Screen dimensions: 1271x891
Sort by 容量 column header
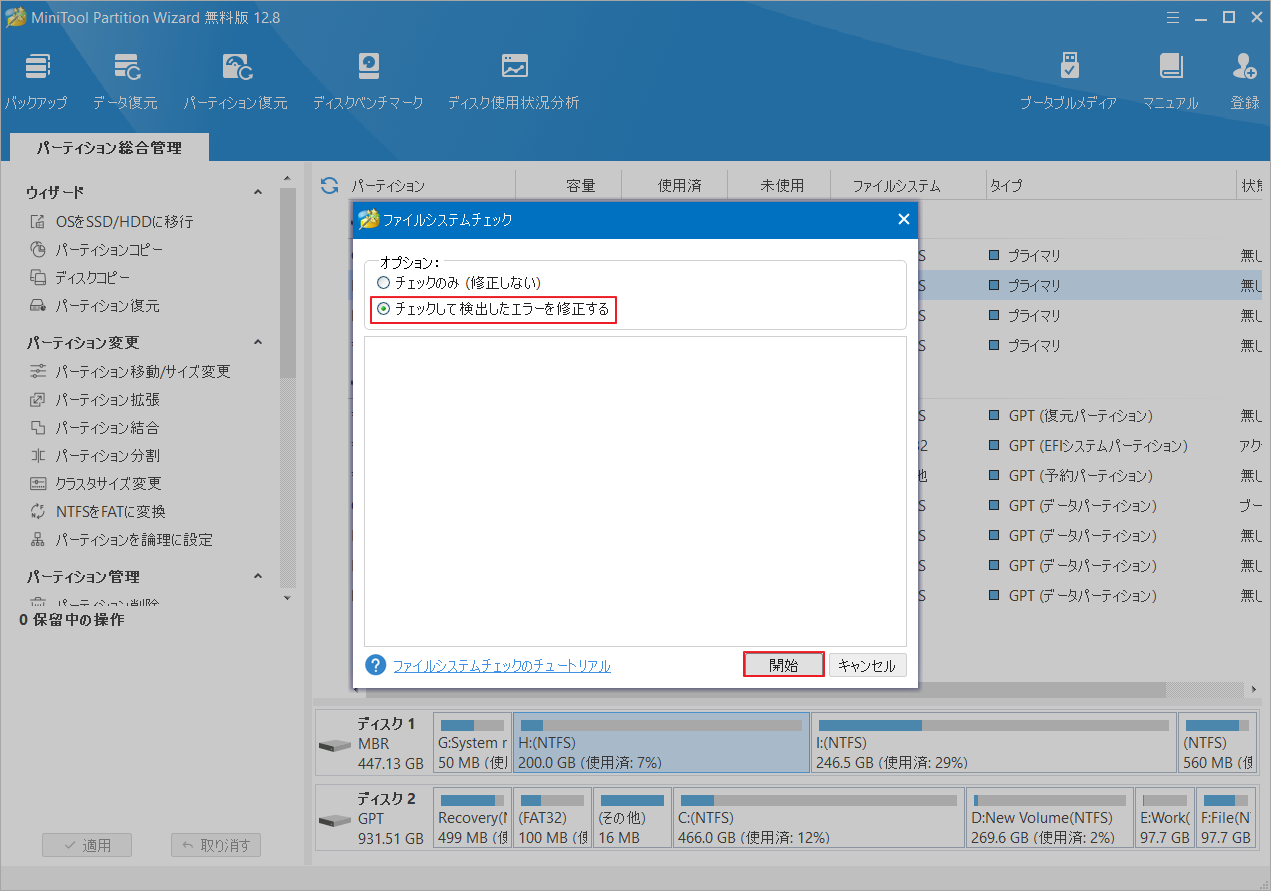coord(580,185)
